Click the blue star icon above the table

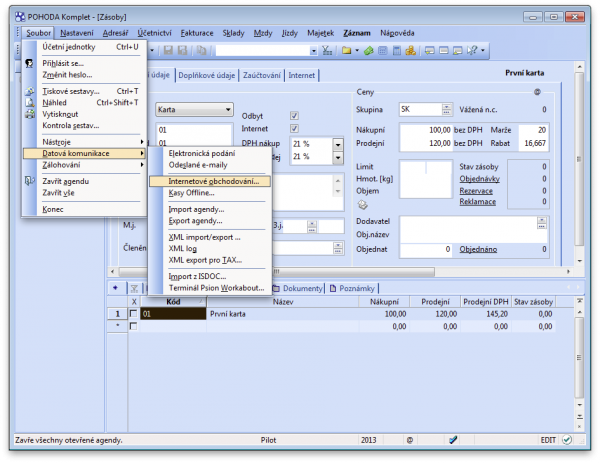pos(116,288)
